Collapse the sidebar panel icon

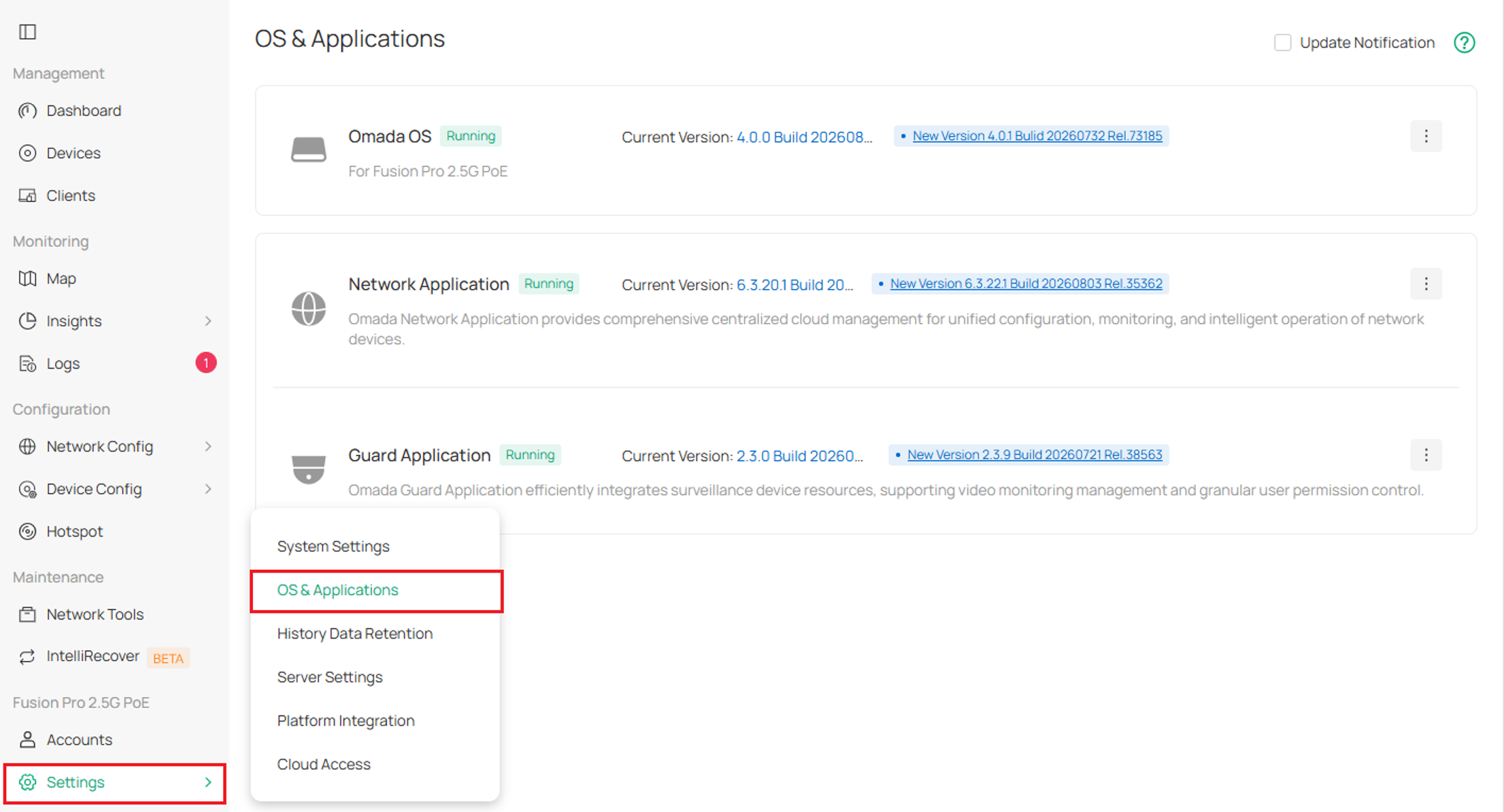pos(27,32)
